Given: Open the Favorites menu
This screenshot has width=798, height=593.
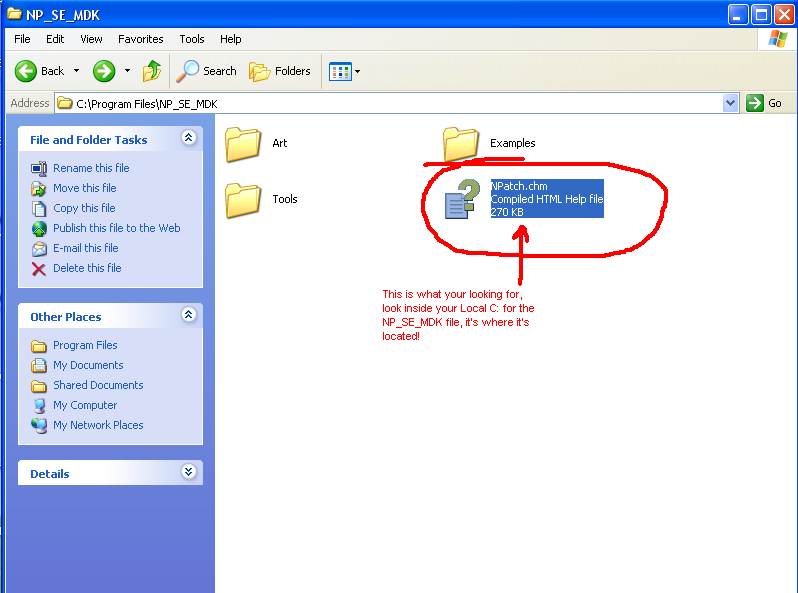Looking at the screenshot, I should coord(141,39).
